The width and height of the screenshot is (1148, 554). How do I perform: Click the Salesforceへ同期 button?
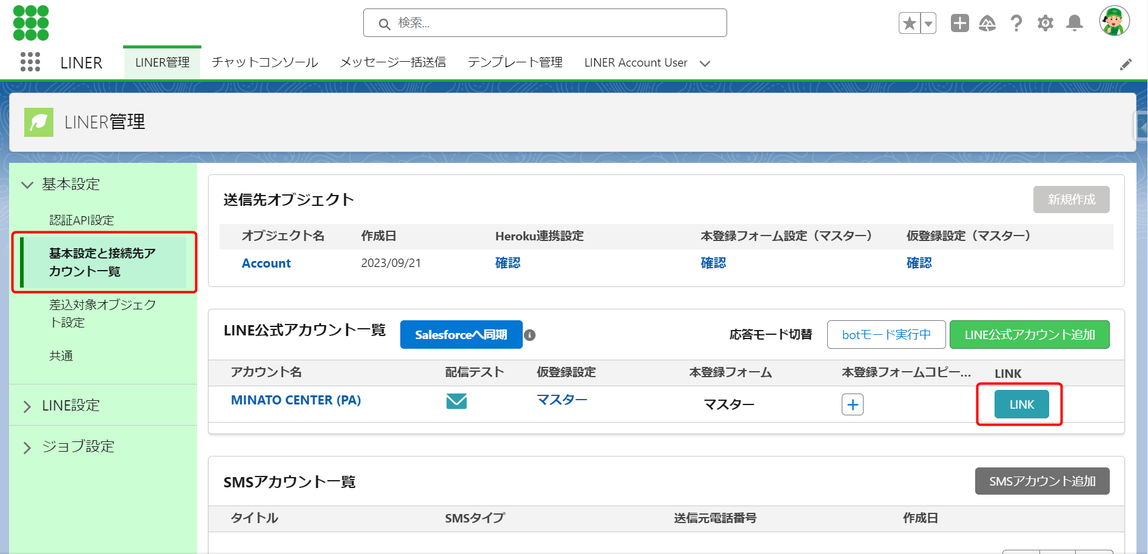pos(461,334)
